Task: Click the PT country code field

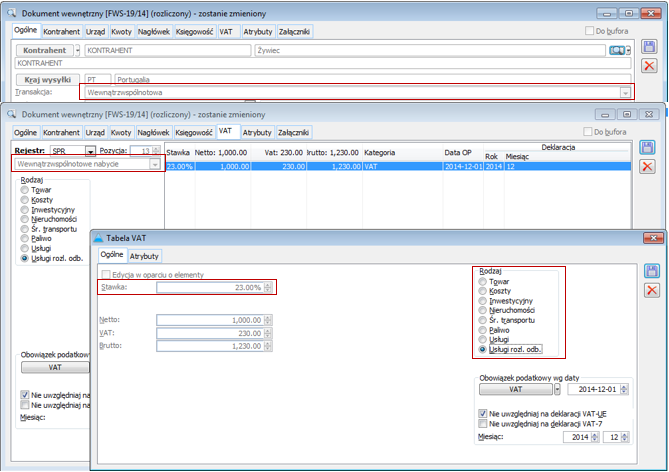Action: (x=98, y=79)
